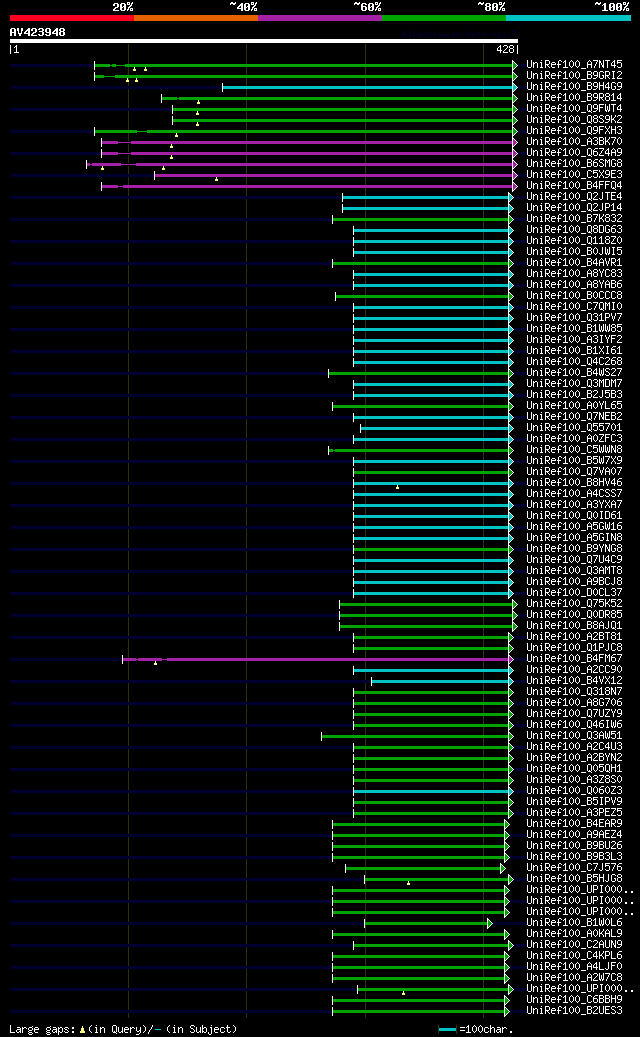Click hit label UniRef100_B9H4G9
Viewport: 640px width, 1037px height.
[574, 87]
